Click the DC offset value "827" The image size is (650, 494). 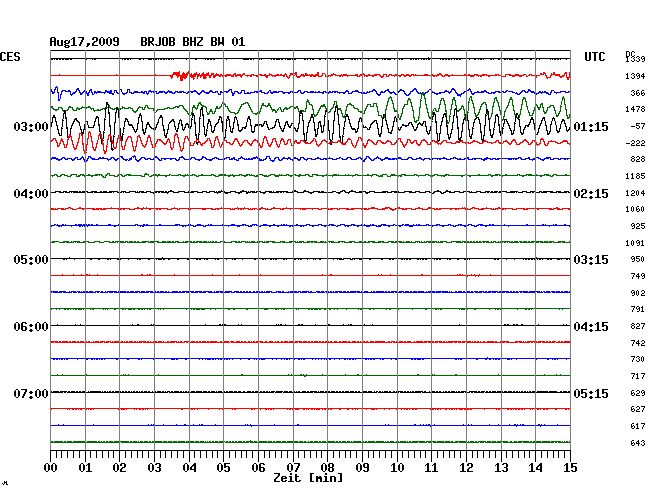[x=638, y=326]
